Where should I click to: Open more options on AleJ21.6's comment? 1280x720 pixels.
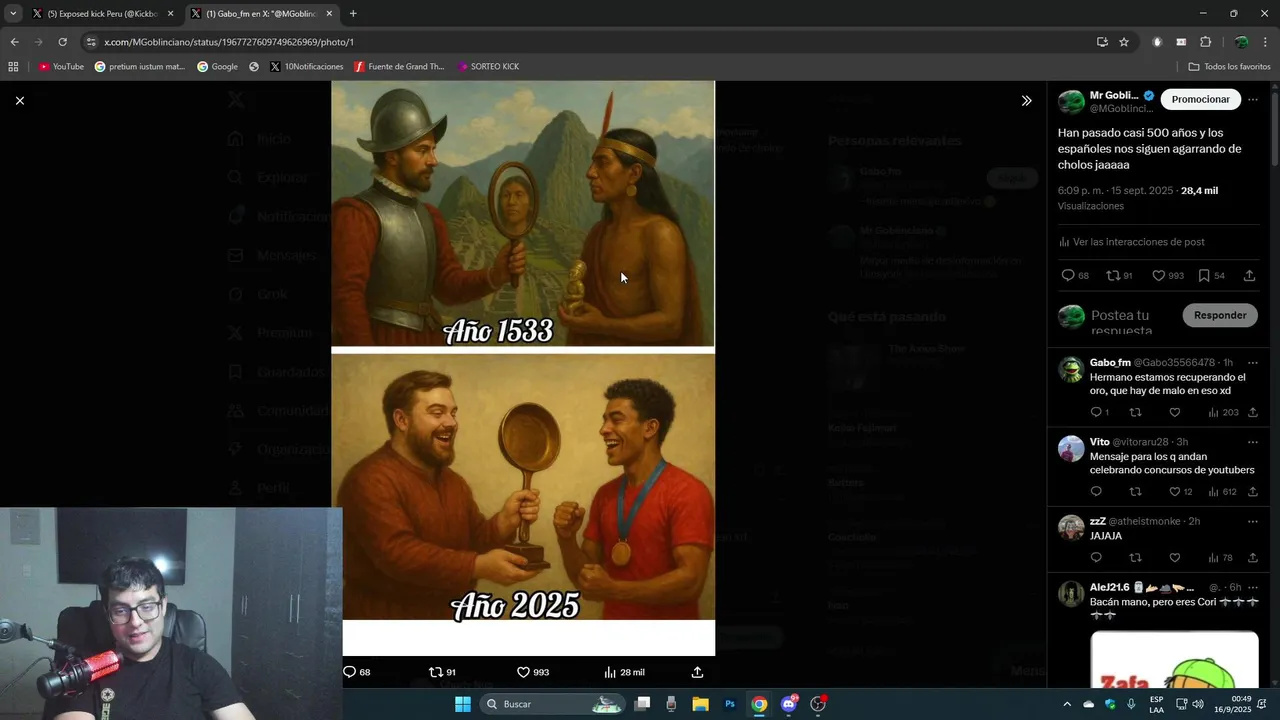(1253, 587)
